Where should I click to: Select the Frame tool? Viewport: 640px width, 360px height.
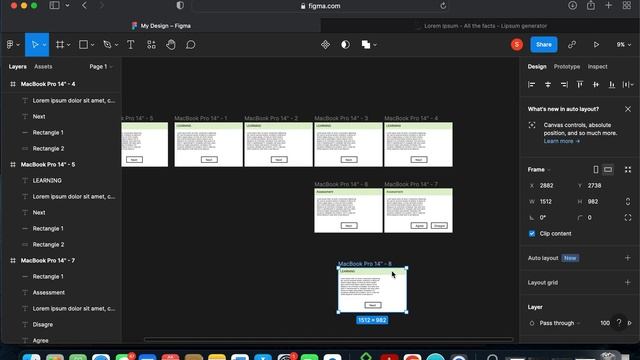[x=60, y=44]
